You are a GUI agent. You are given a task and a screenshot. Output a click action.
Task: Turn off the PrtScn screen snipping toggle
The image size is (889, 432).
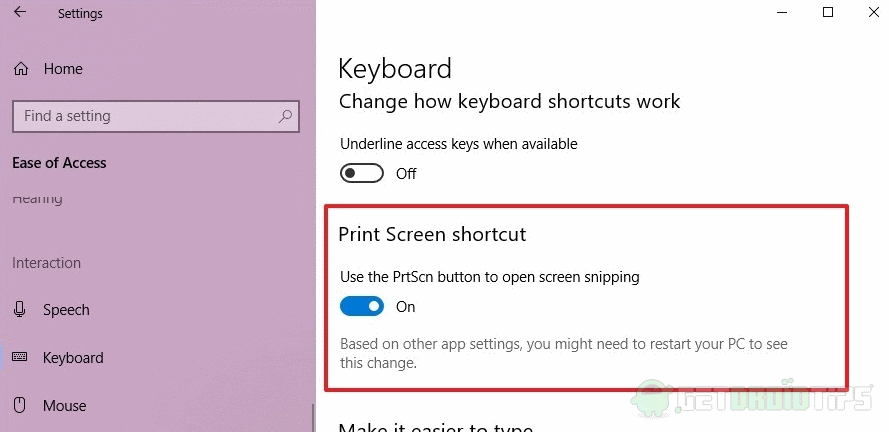[362, 307]
